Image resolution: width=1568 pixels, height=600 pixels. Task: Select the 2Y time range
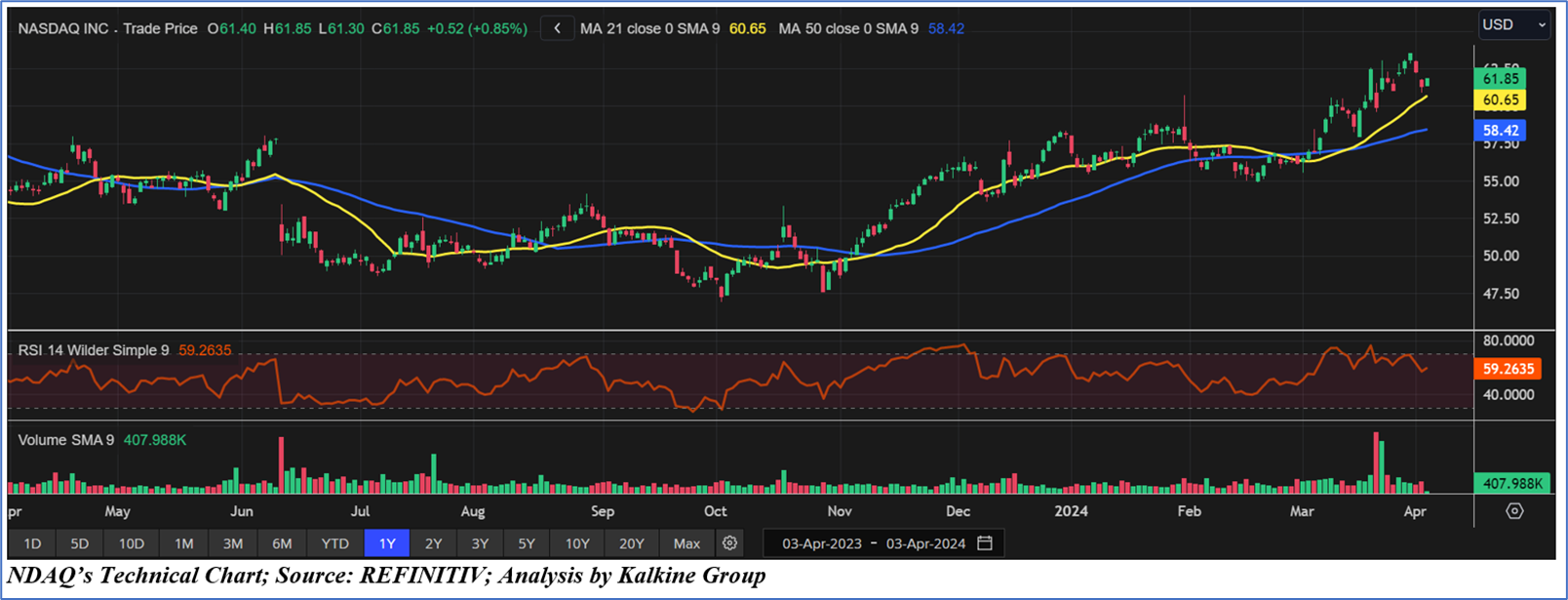pos(434,543)
